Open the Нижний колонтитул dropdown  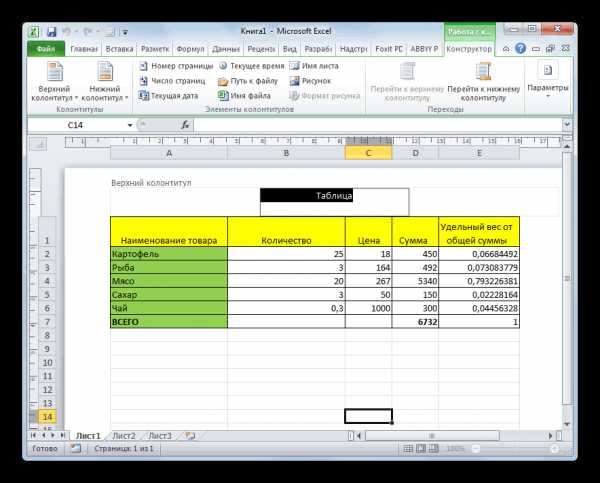[x=104, y=82]
